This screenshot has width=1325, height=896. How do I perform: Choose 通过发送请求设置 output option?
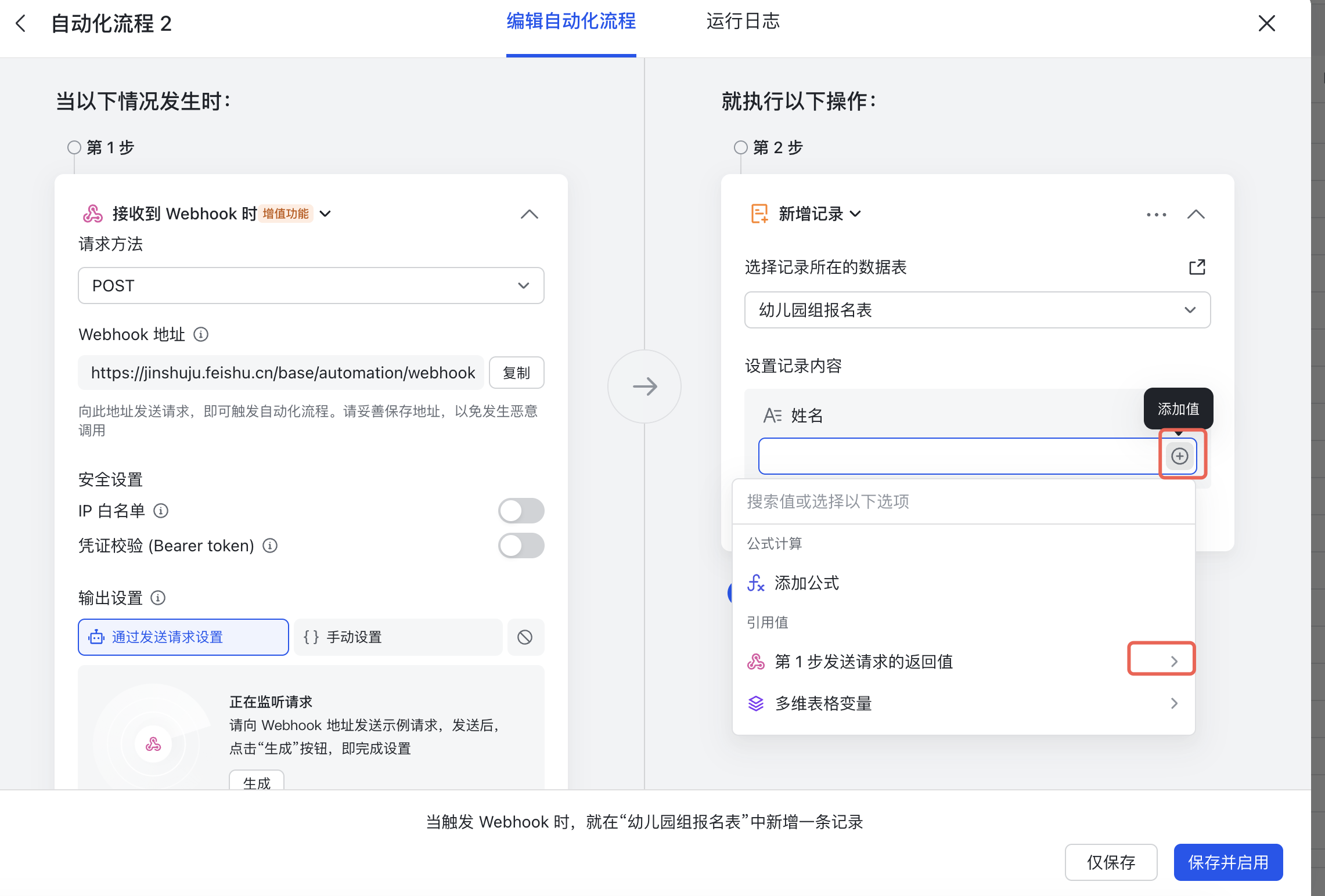[183, 637]
